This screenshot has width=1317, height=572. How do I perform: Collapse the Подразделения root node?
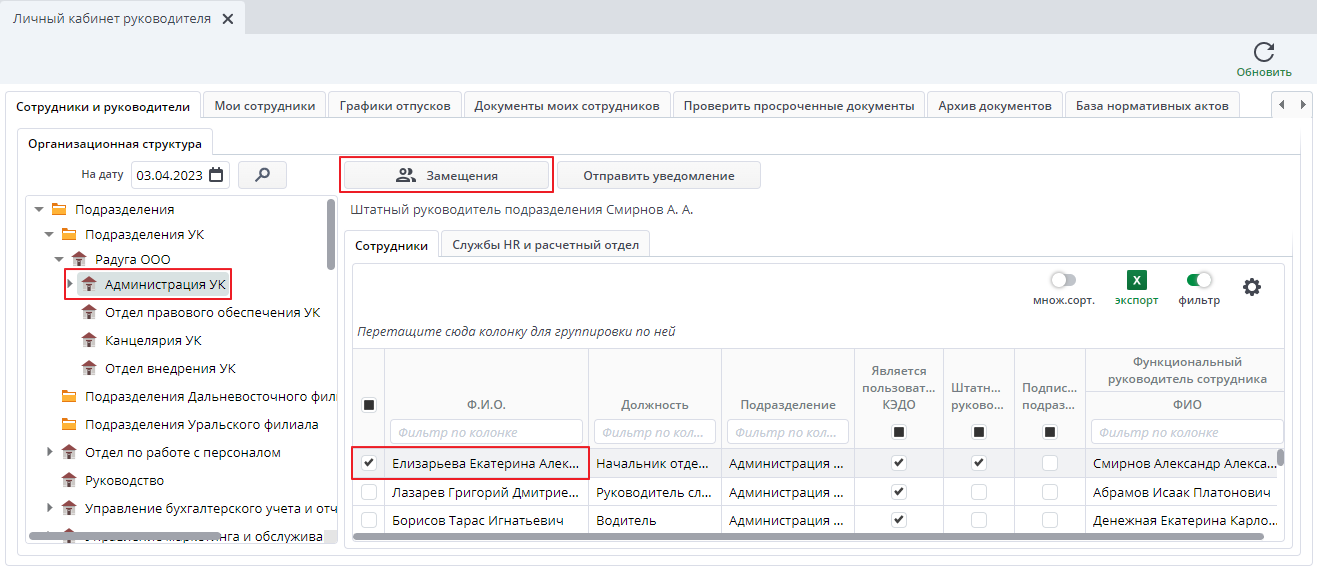(39, 210)
